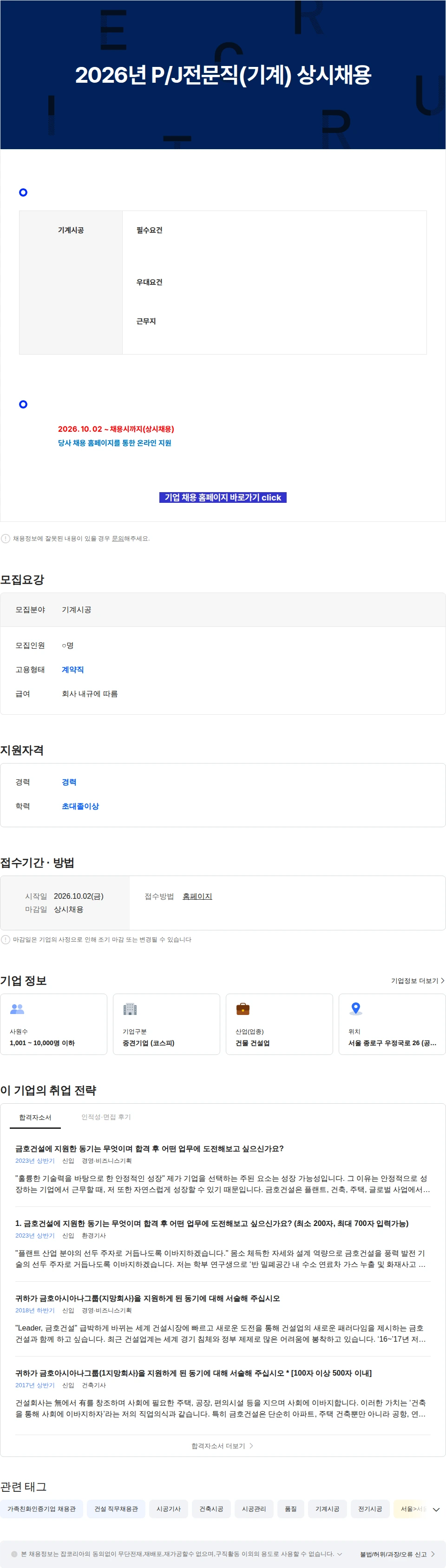Viewport: 446px width, 1568px height.
Task: Click the 2017년 상반기 essay period label
Action: [35, 1385]
